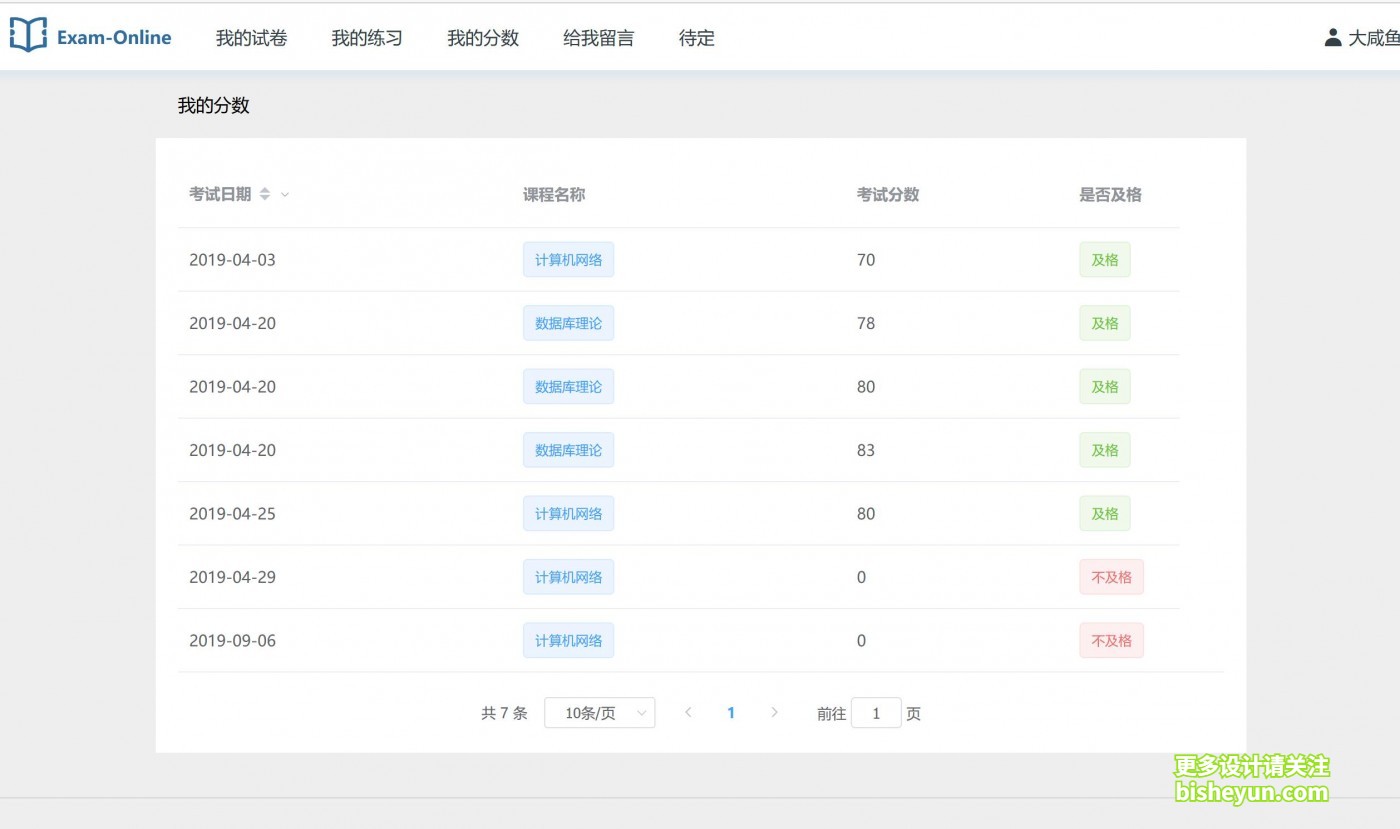Click 数据库理论 tag in the score 78 row
This screenshot has height=829, width=1400.
click(568, 323)
